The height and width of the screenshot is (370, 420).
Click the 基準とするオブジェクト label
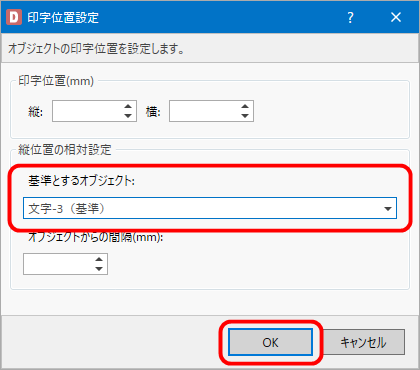81,181
